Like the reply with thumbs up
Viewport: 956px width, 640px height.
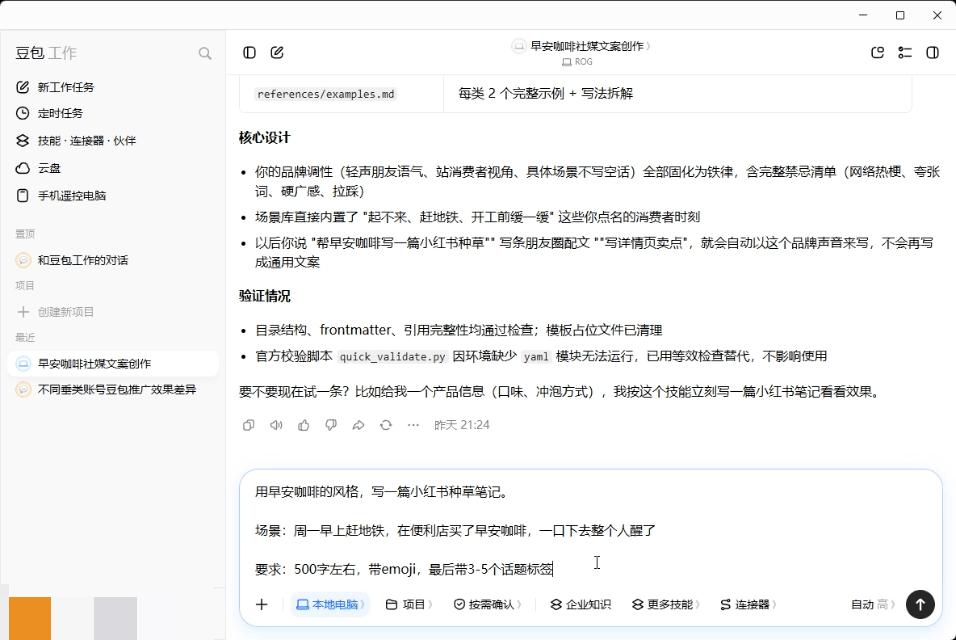tap(304, 425)
